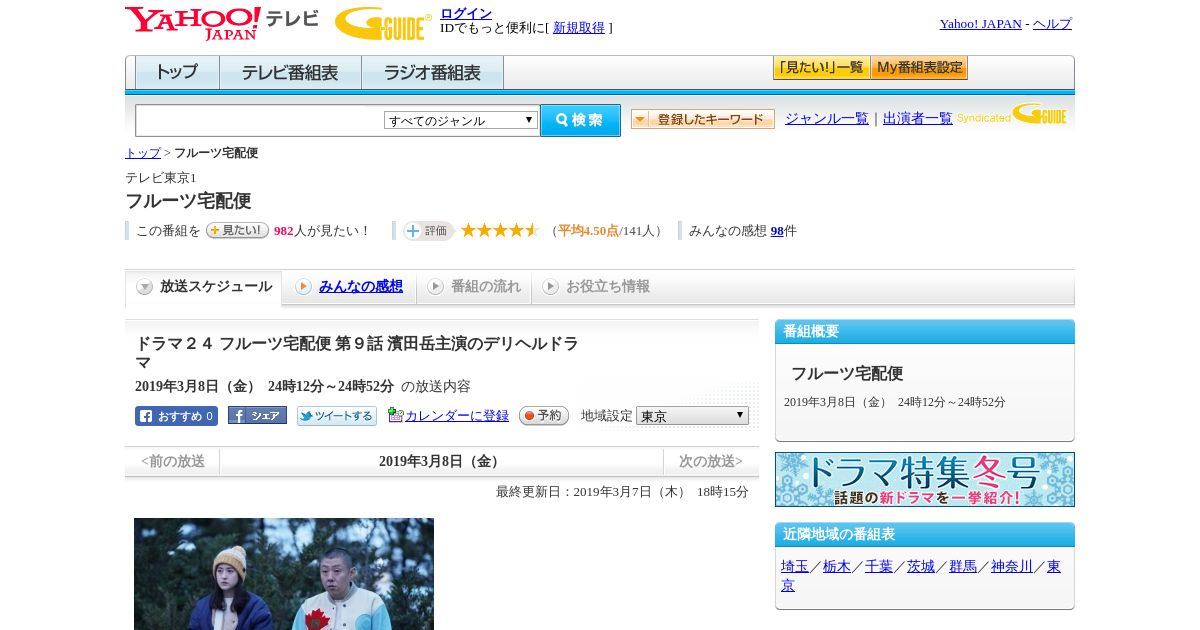
Task: Go to <前の放送 previous broadcast
Action: point(173,461)
